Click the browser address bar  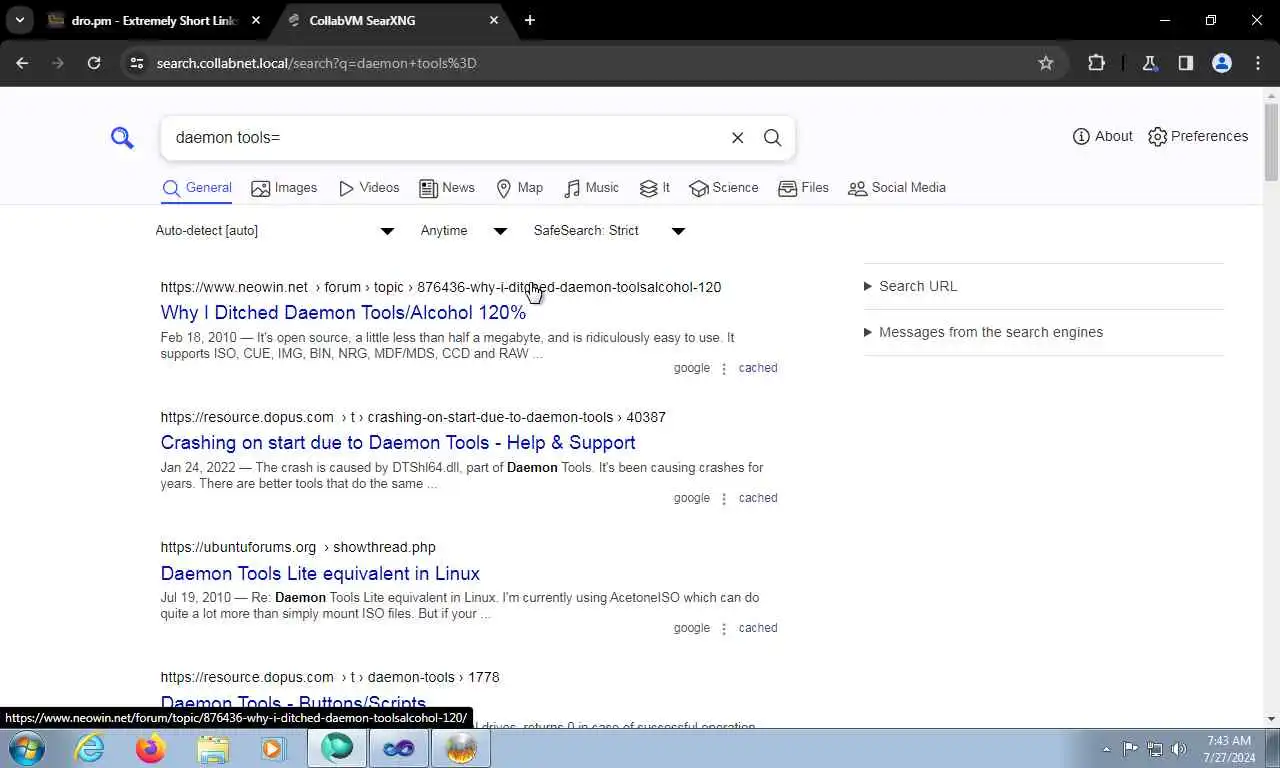(590, 63)
